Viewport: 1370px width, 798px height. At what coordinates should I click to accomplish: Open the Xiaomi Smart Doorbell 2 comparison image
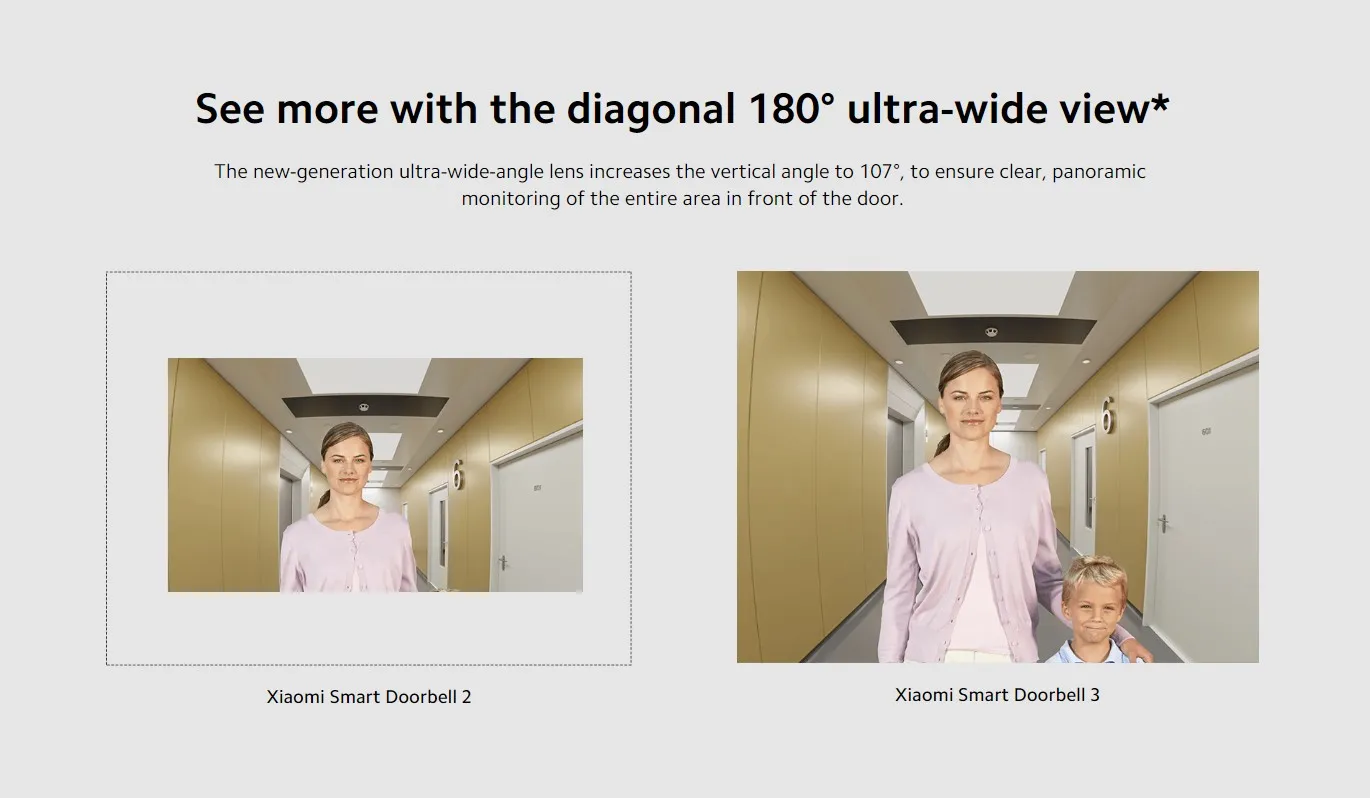tap(375, 475)
